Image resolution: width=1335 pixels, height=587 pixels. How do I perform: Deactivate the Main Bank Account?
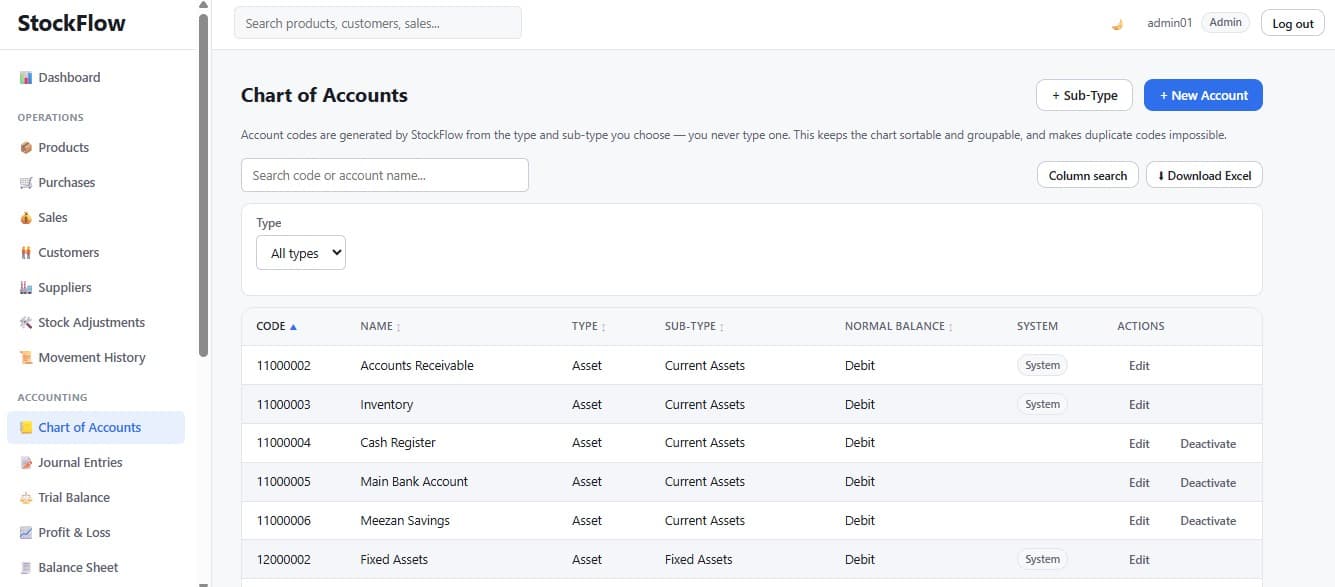pos(1208,483)
